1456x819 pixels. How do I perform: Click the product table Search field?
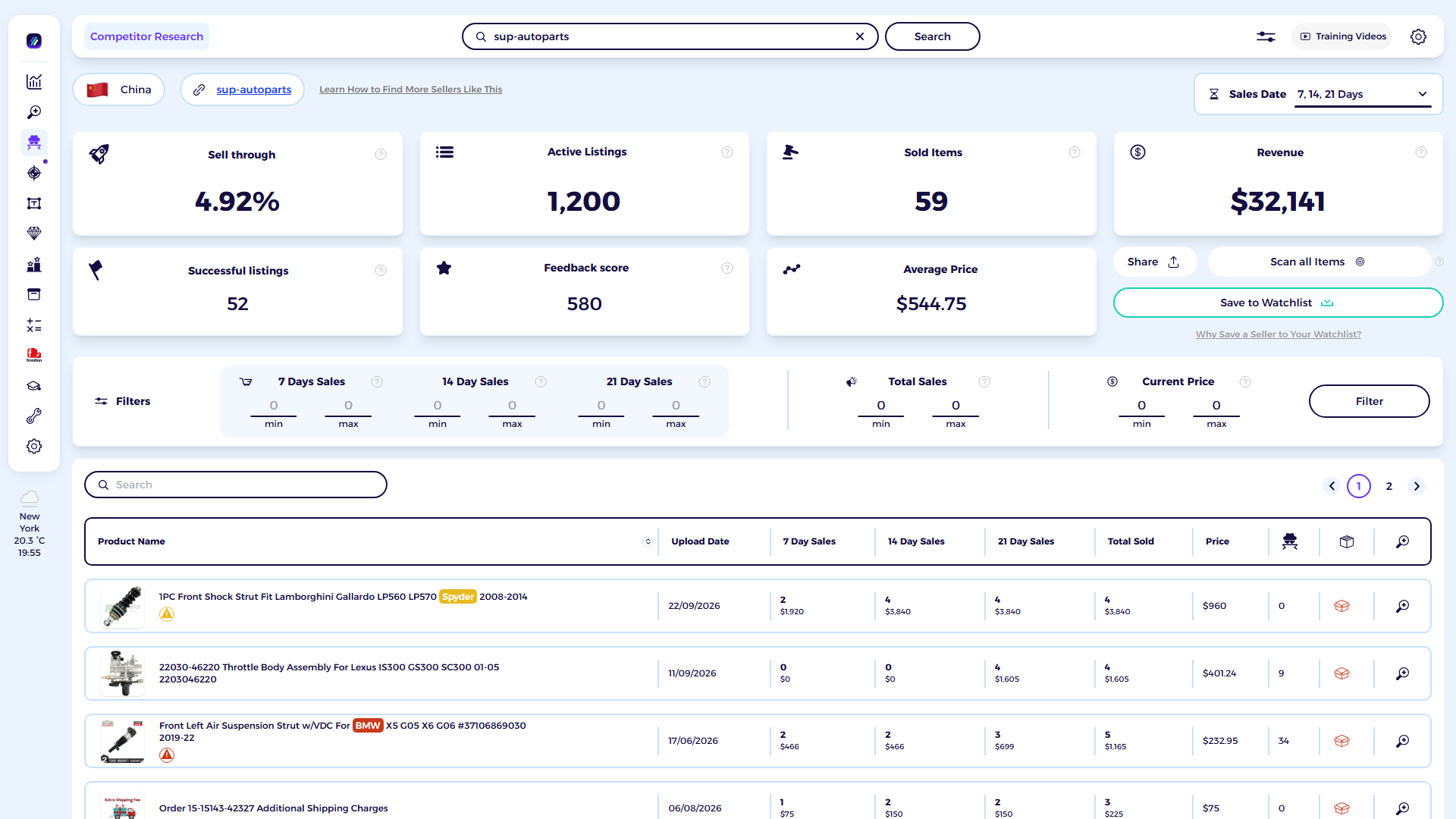tap(236, 485)
